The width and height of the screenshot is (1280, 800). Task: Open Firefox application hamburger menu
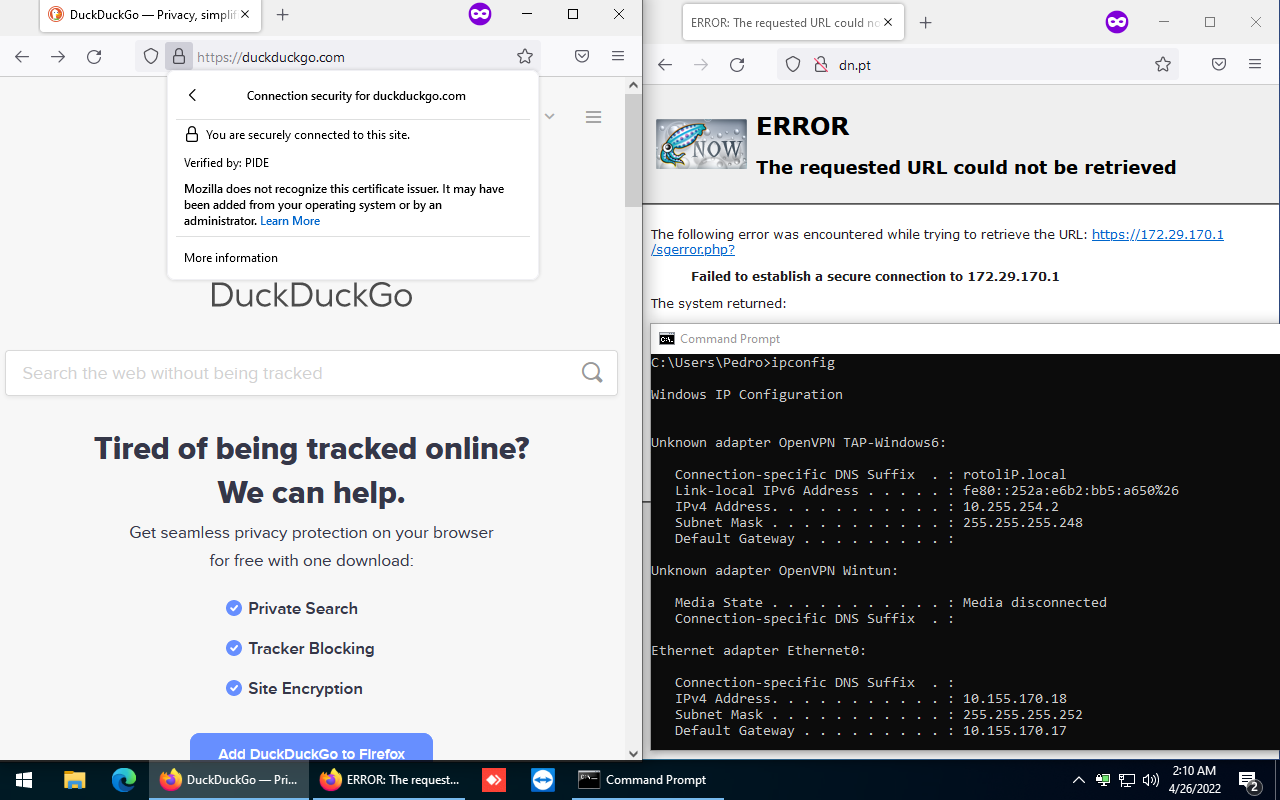click(x=618, y=56)
